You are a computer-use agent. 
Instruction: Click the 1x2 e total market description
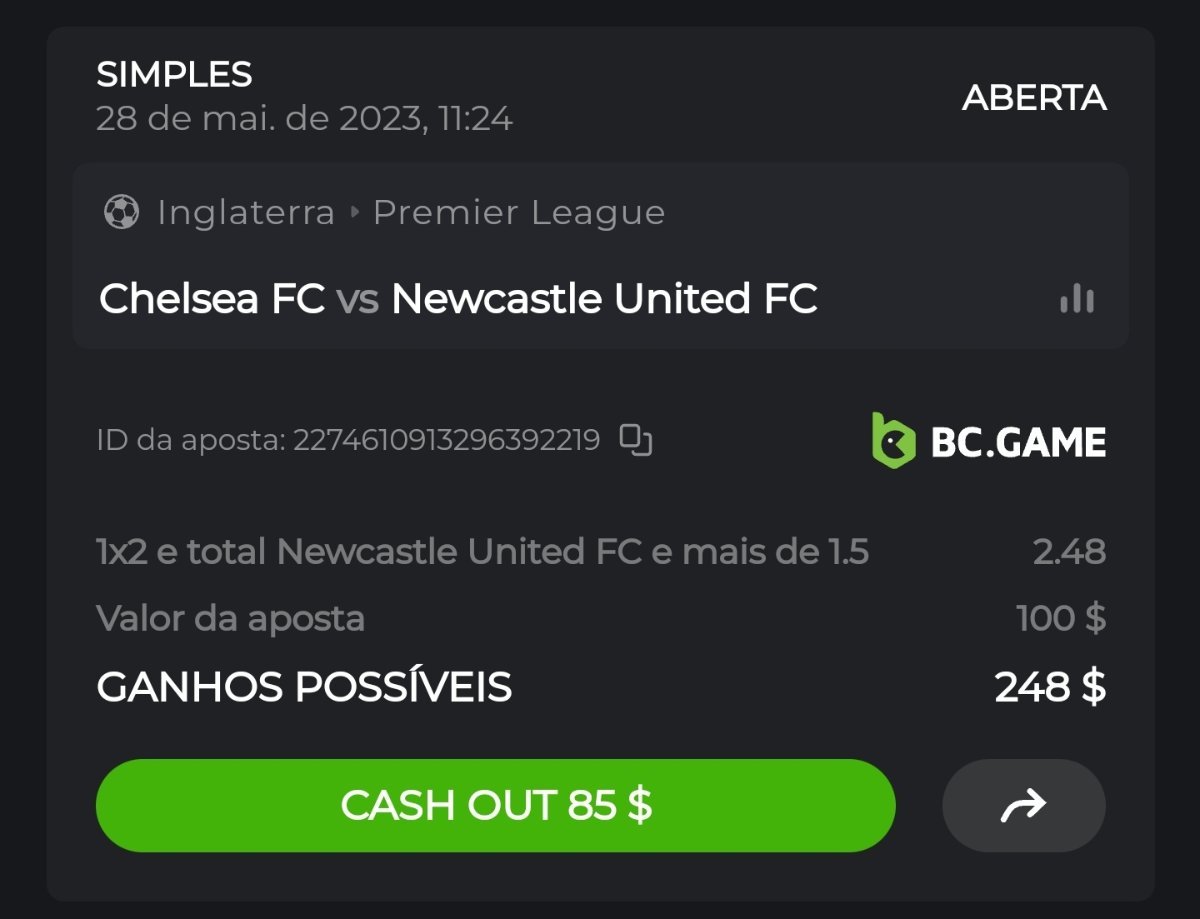point(482,551)
